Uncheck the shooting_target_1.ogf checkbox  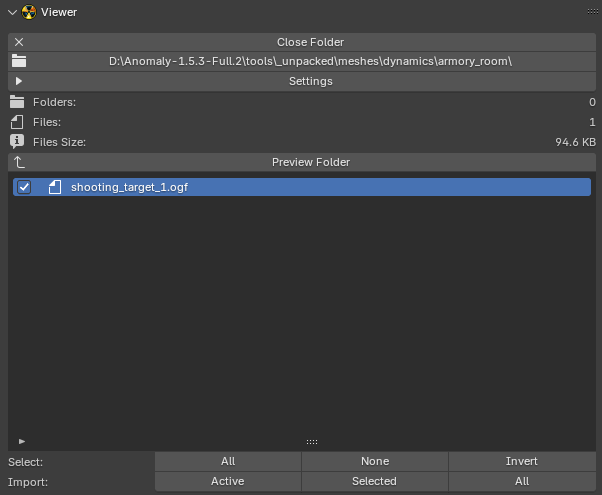pos(25,187)
